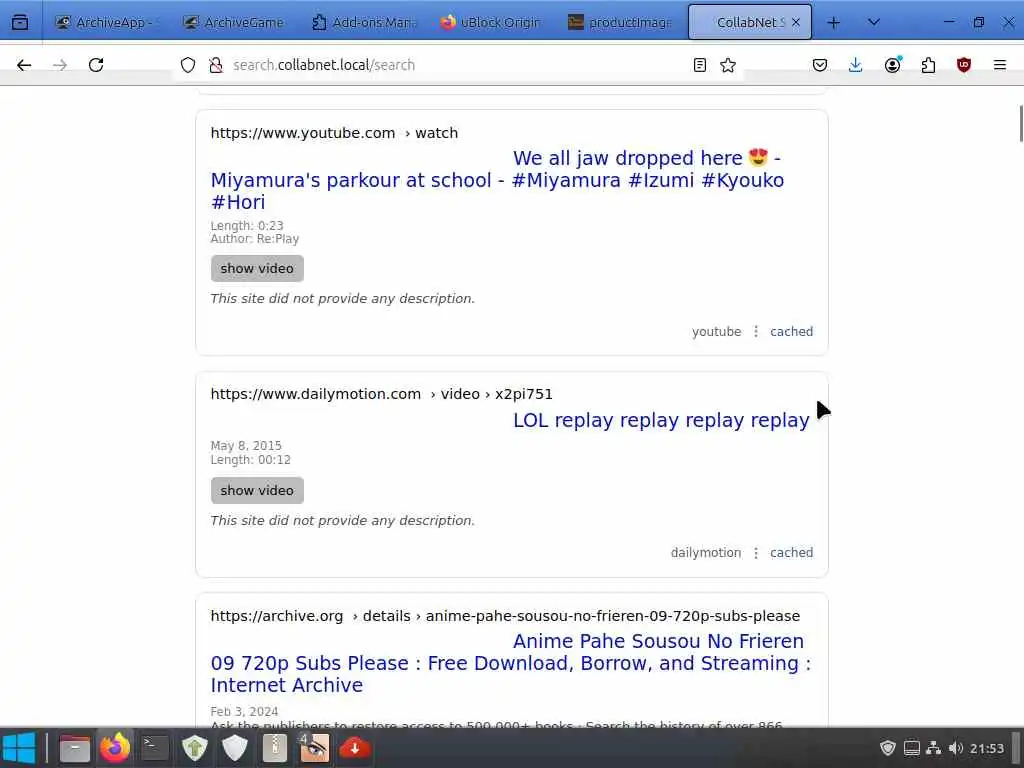The width and height of the screenshot is (1024, 768).
Task: Open options dots beside dailymotion label
Action: click(x=756, y=552)
